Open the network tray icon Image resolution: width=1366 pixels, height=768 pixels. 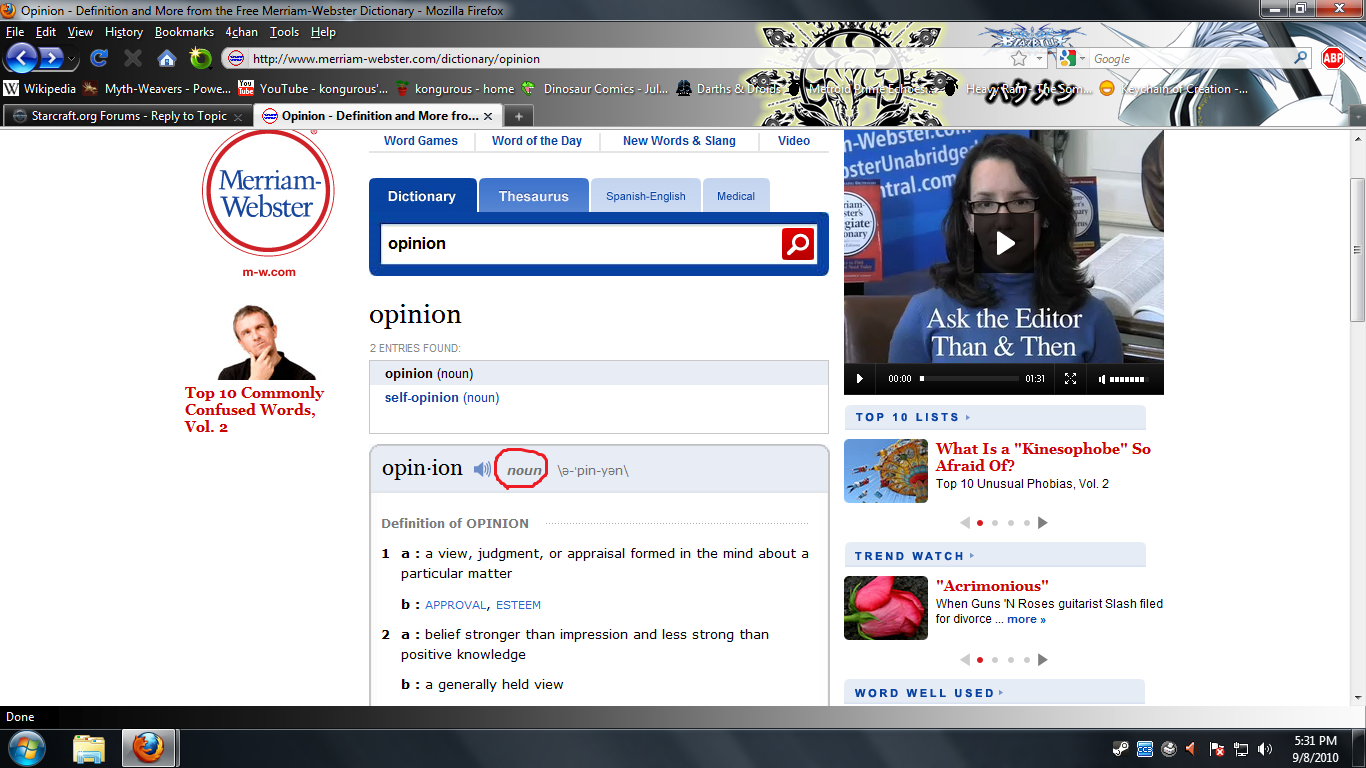[x=1241, y=748]
